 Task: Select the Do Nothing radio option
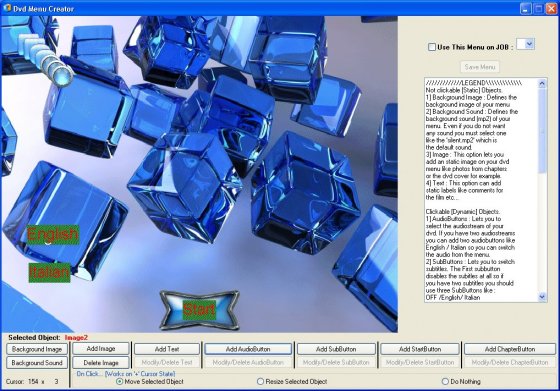[445, 381]
